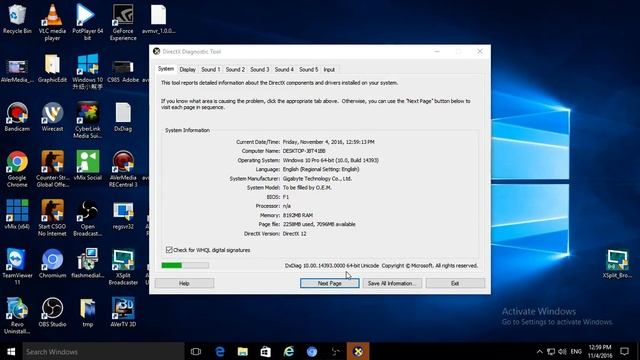
Task: Open File Explorer from taskbar
Action: [243, 351]
